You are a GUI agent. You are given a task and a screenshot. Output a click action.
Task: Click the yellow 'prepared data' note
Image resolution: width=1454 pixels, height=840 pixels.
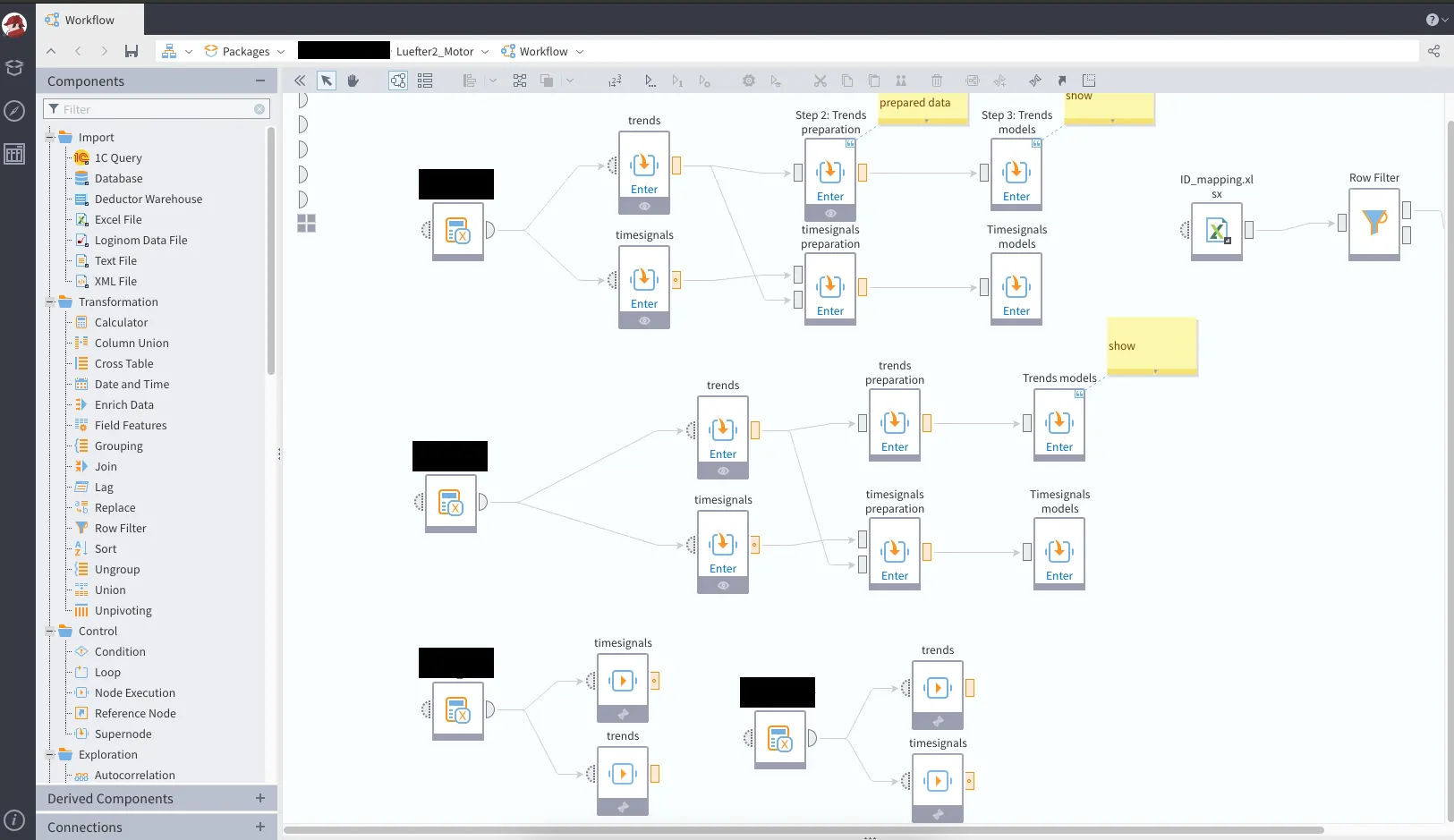(x=923, y=107)
